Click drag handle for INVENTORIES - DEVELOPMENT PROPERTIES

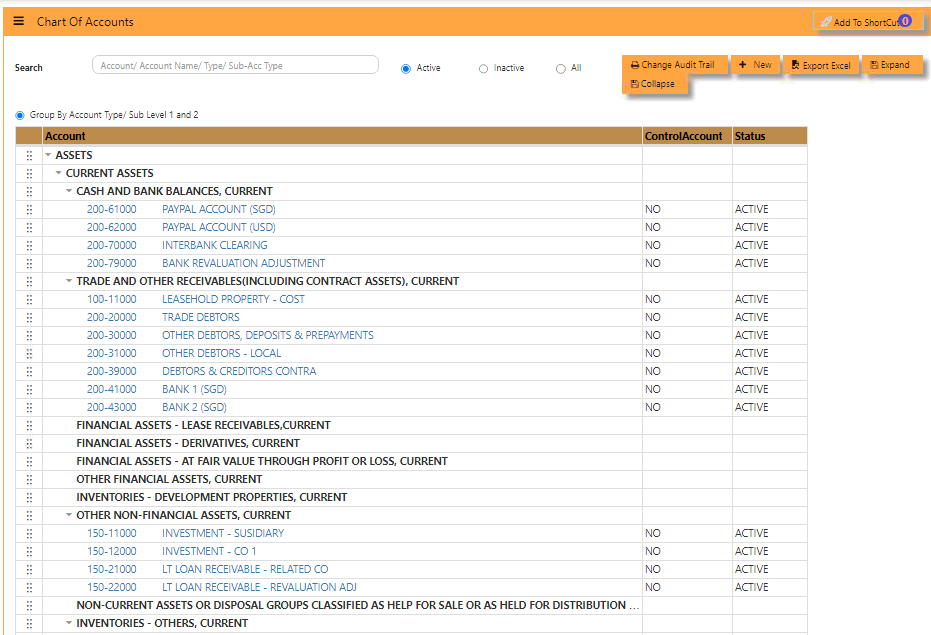(x=29, y=497)
